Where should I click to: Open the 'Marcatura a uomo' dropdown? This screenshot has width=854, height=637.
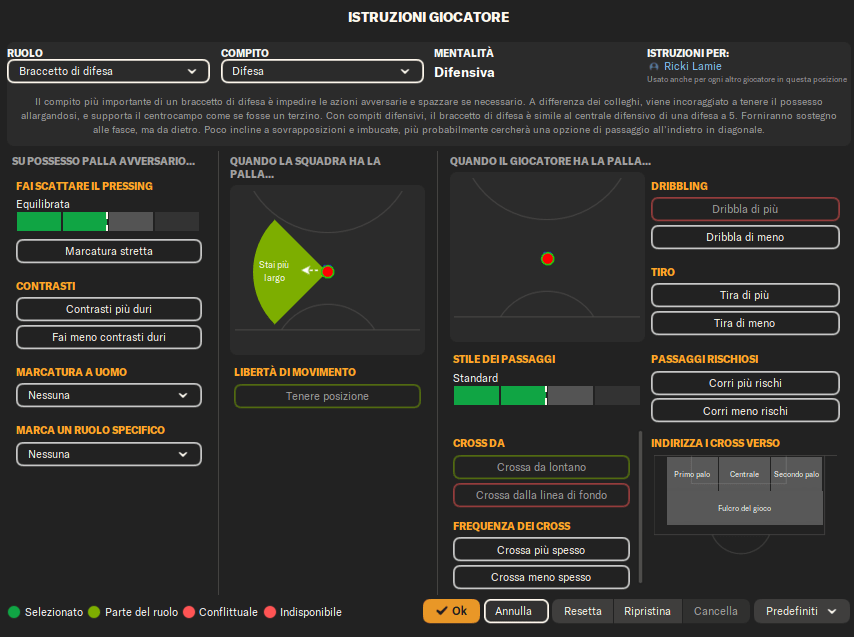click(108, 396)
